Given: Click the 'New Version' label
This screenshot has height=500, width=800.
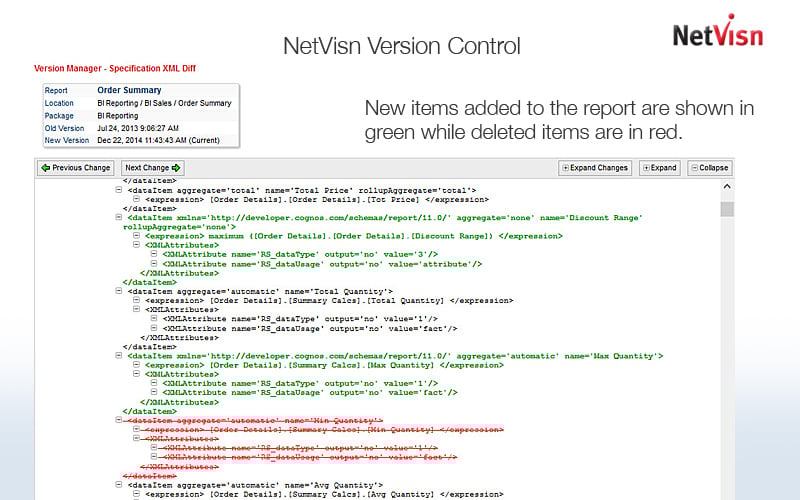Looking at the screenshot, I should 66,140.
